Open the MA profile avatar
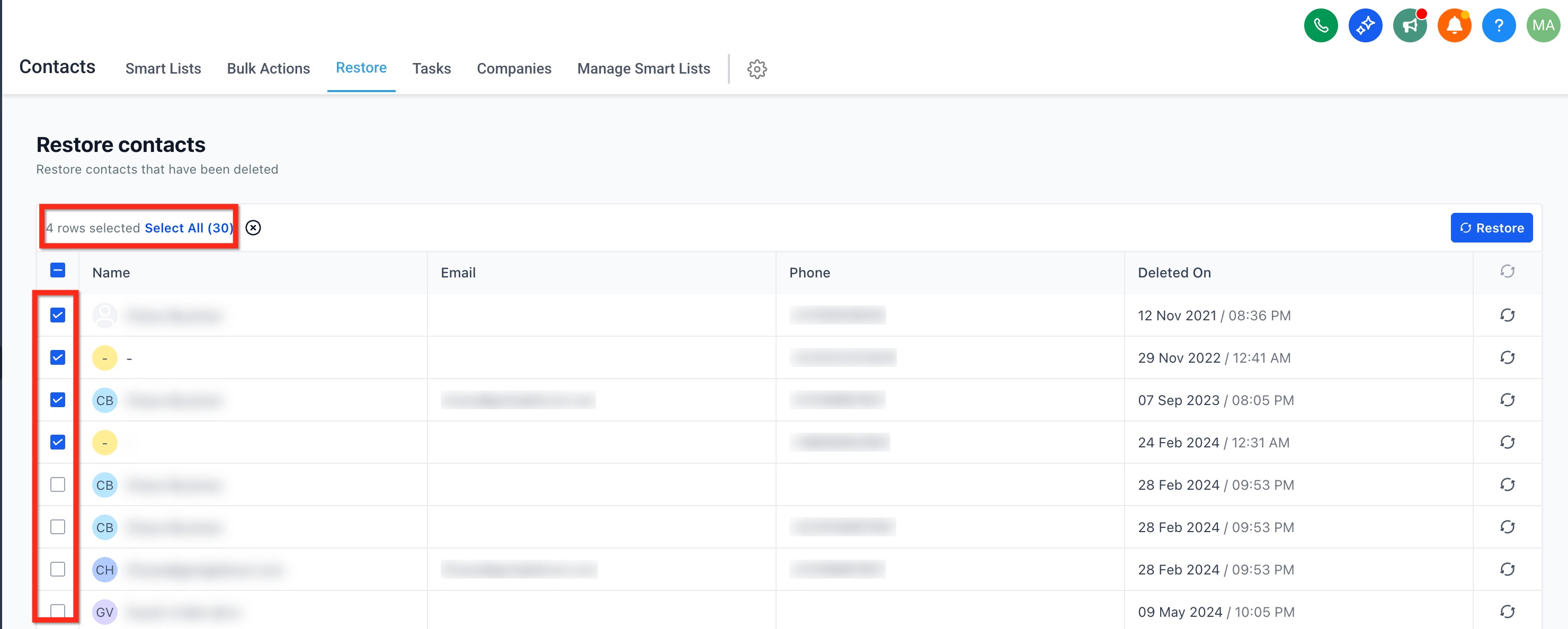The image size is (1568, 629). pyautogui.click(x=1543, y=25)
